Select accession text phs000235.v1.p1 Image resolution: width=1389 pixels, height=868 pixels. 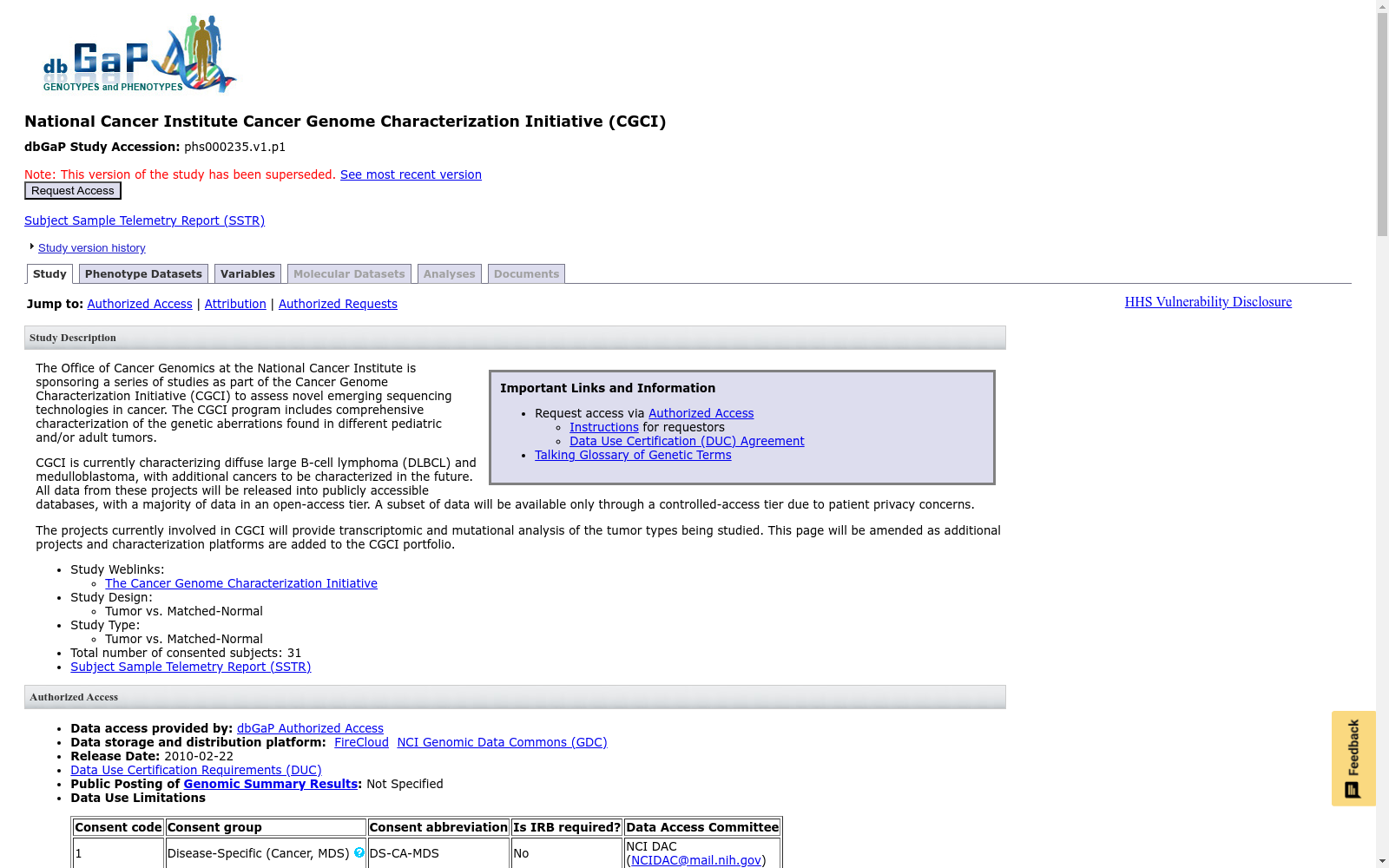[x=234, y=147]
